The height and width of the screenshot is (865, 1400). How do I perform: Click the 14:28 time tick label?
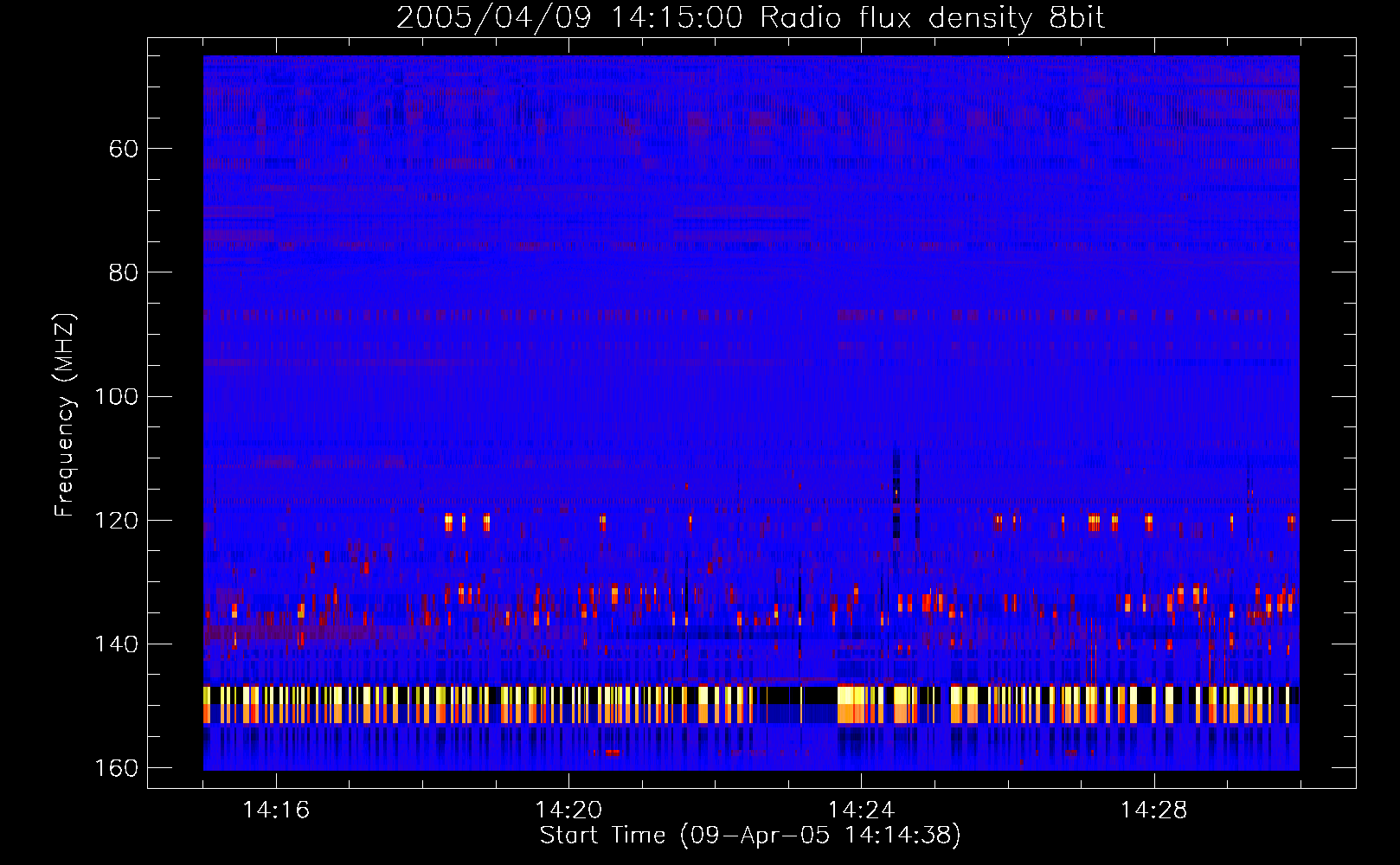pyautogui.click(x=1154, y=811)
